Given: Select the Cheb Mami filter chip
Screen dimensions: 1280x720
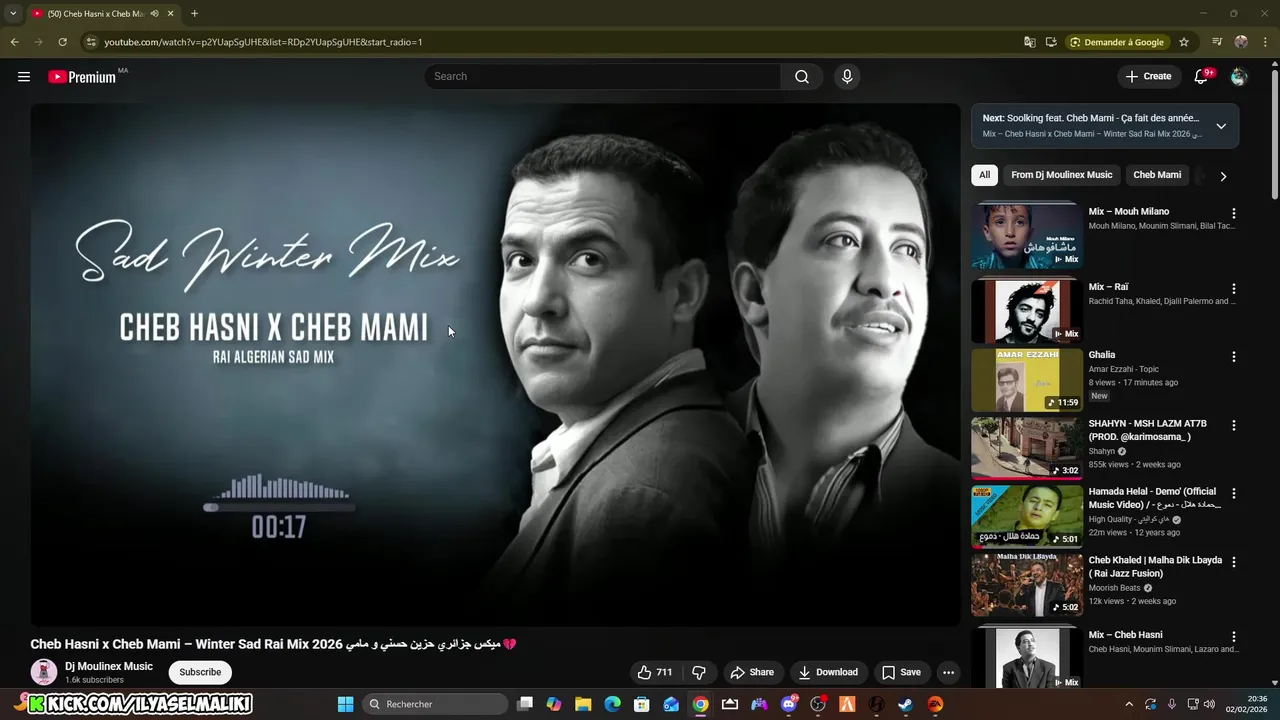Looking at the screenshot, I should 1157,175.
